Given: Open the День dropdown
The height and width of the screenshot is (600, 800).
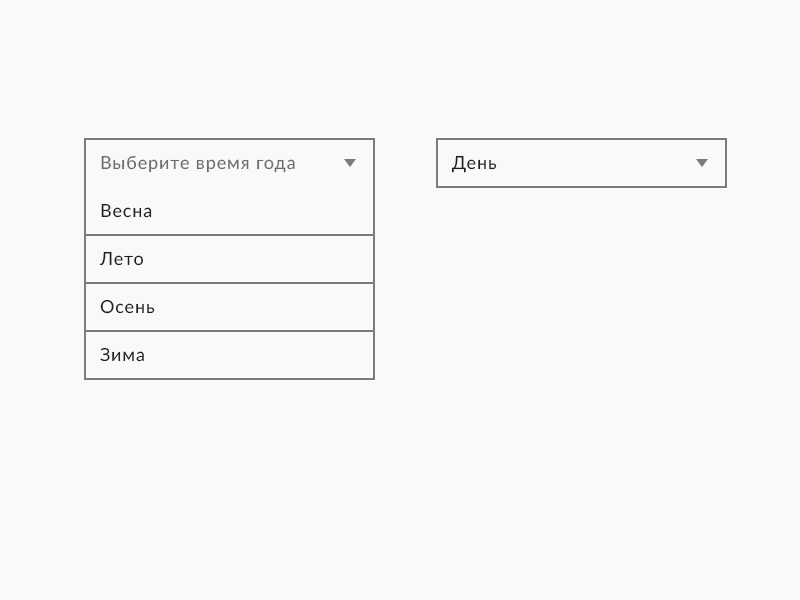Looking at the screenshot, I should [x=581, y=163].
